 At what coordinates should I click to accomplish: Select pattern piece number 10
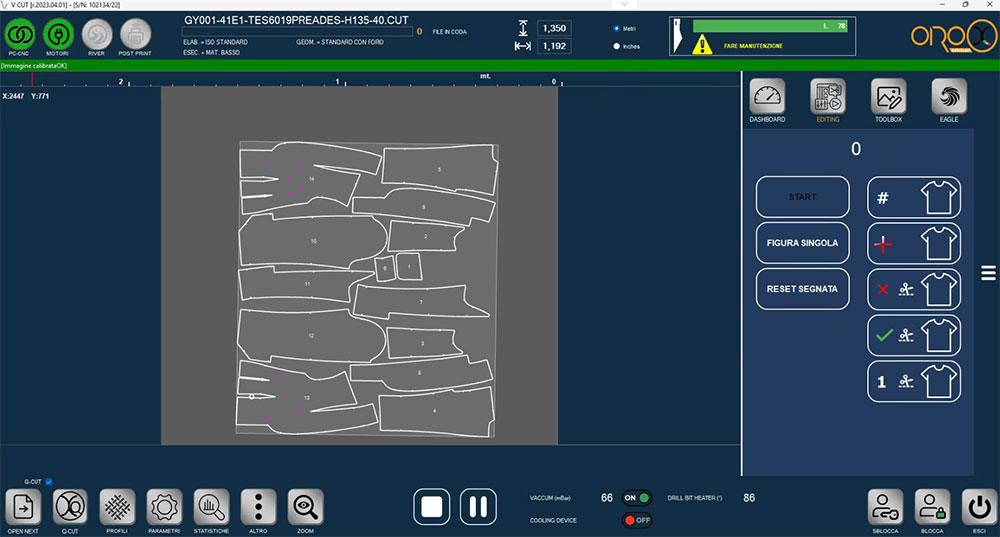(x=313, y=242)
